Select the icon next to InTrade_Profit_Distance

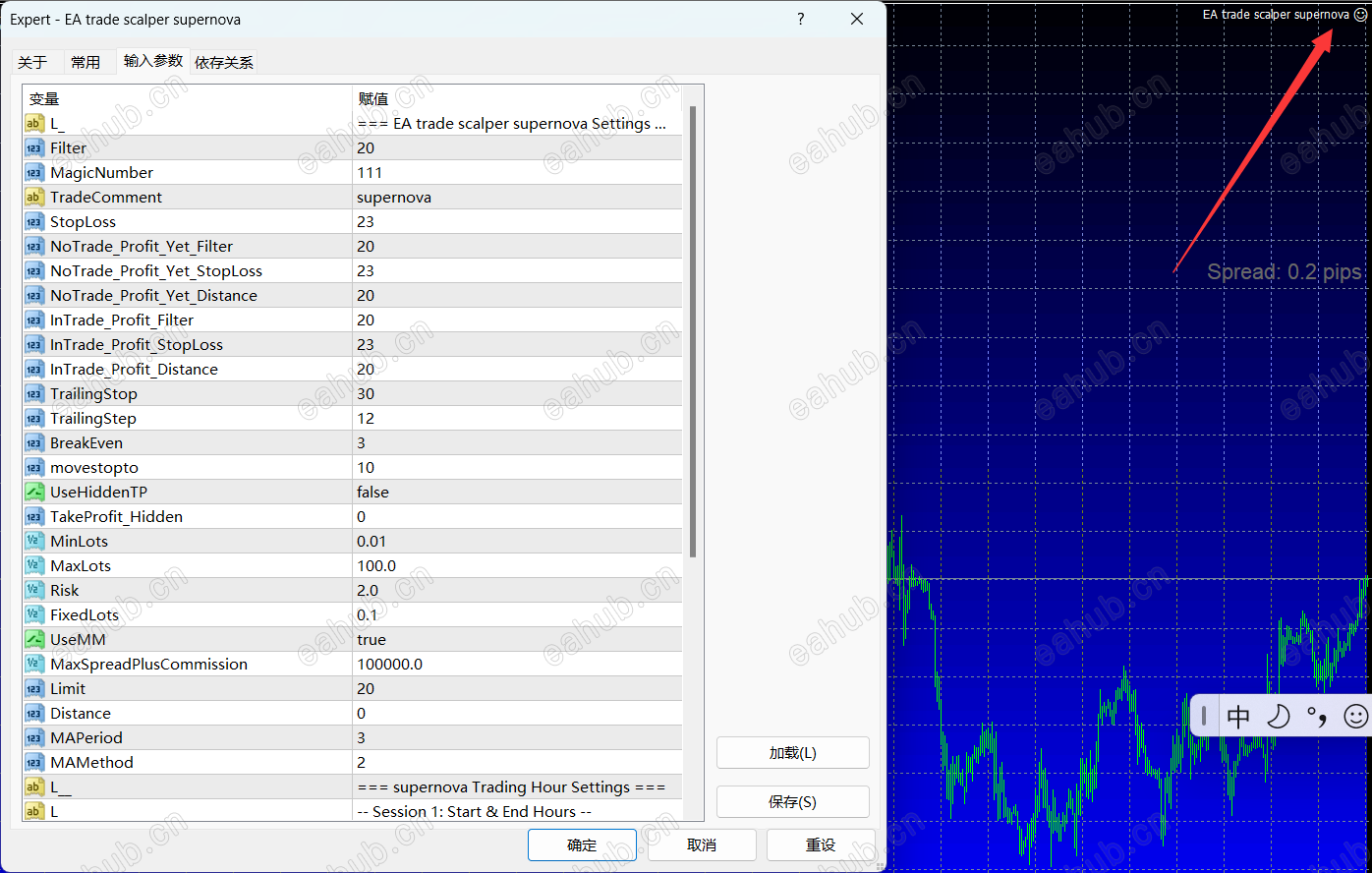coord(34,369)
